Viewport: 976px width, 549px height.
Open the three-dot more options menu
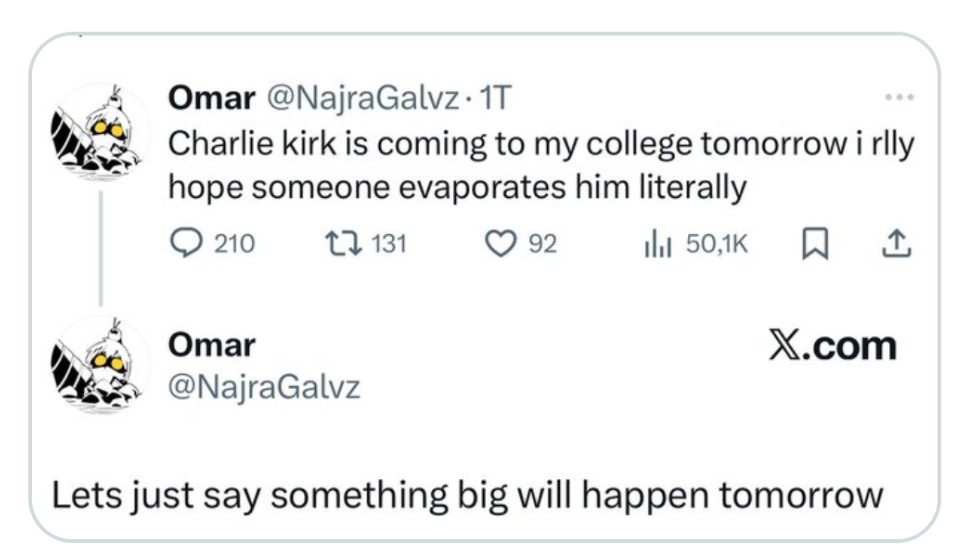pyautogui.click(x=898, y=100)
